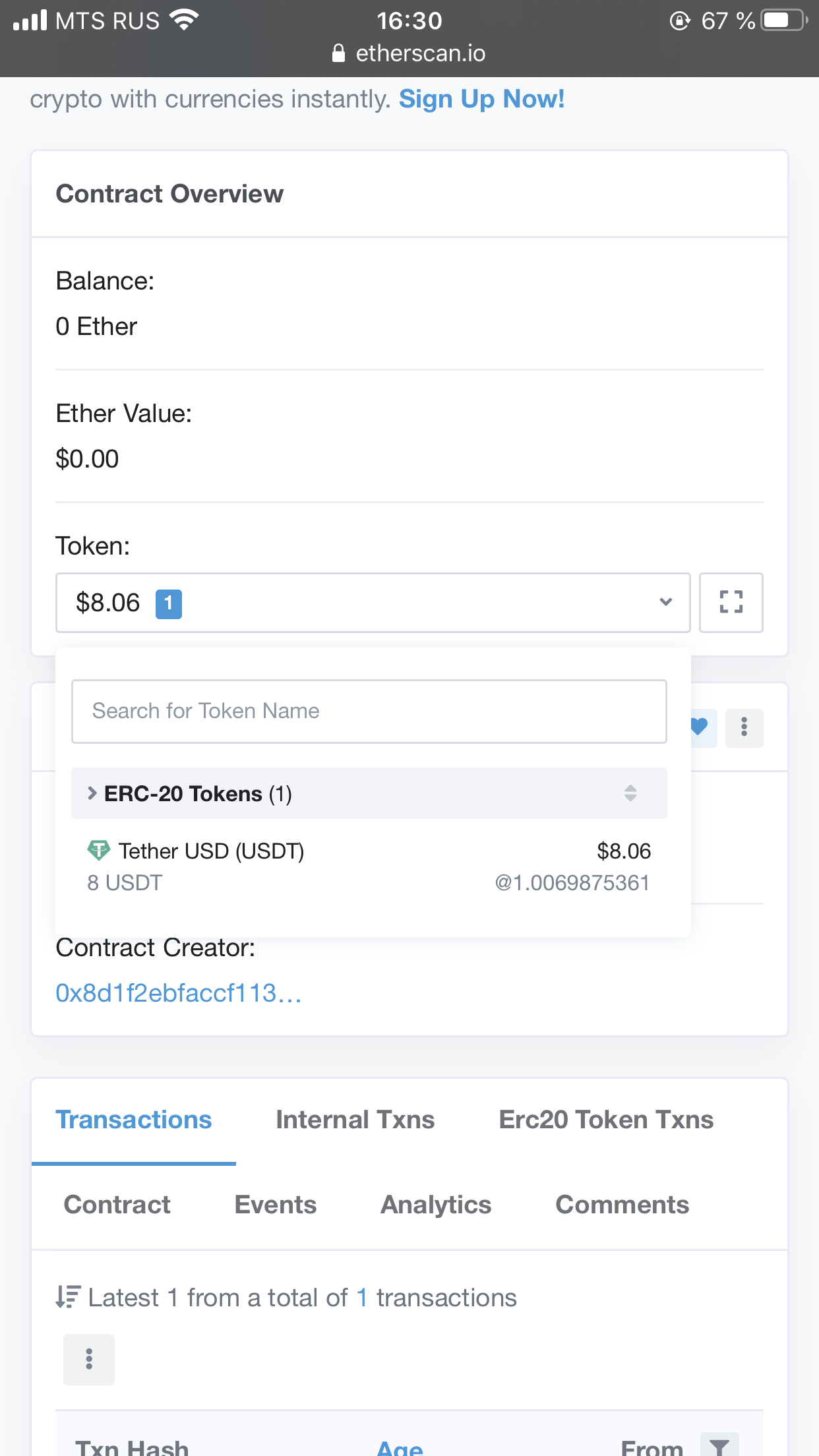Viewport: 819px width, 1456px height.
Task: Focus the Search for Token Name field
Action: tap(369, 712)
